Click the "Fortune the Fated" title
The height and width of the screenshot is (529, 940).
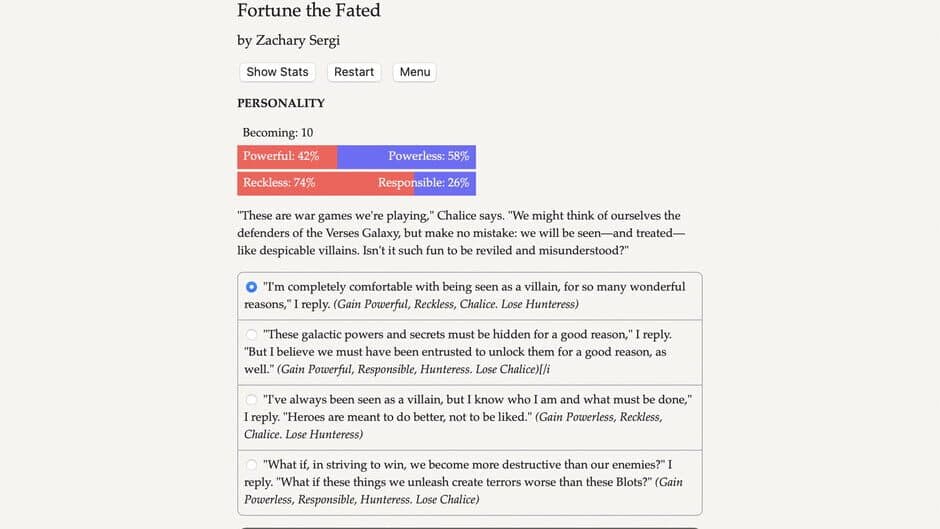click(x=308, y=11)
